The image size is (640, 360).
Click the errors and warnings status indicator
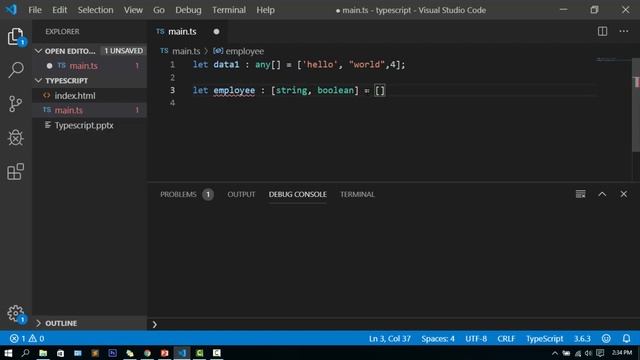27,338
